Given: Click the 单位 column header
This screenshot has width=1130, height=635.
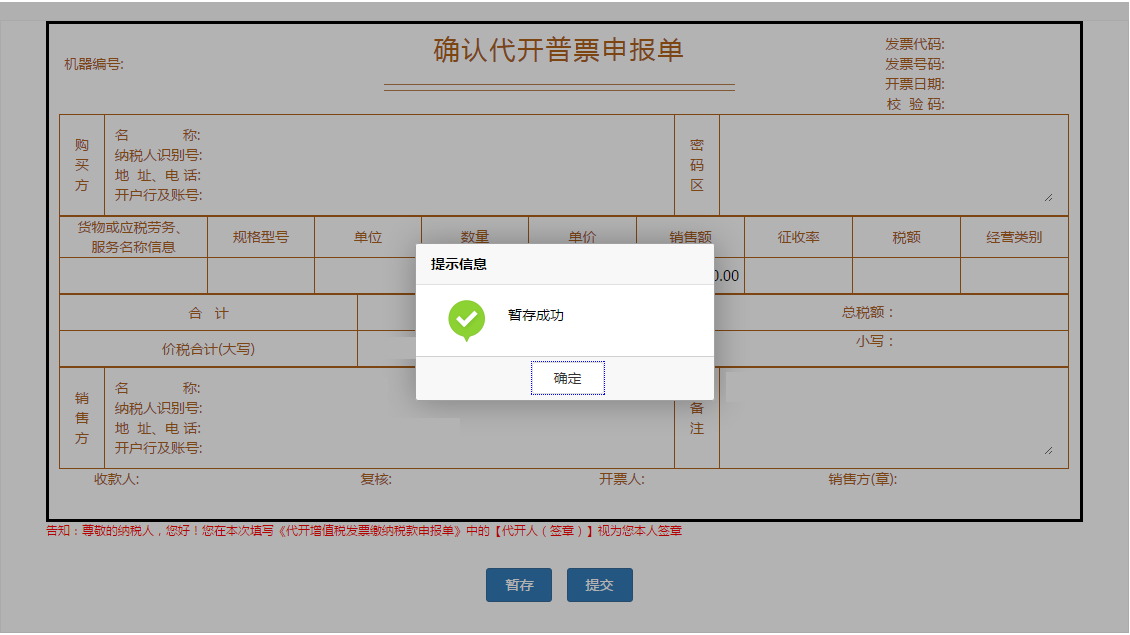Looking at the screenshot, I should click(x=368, y=237).
